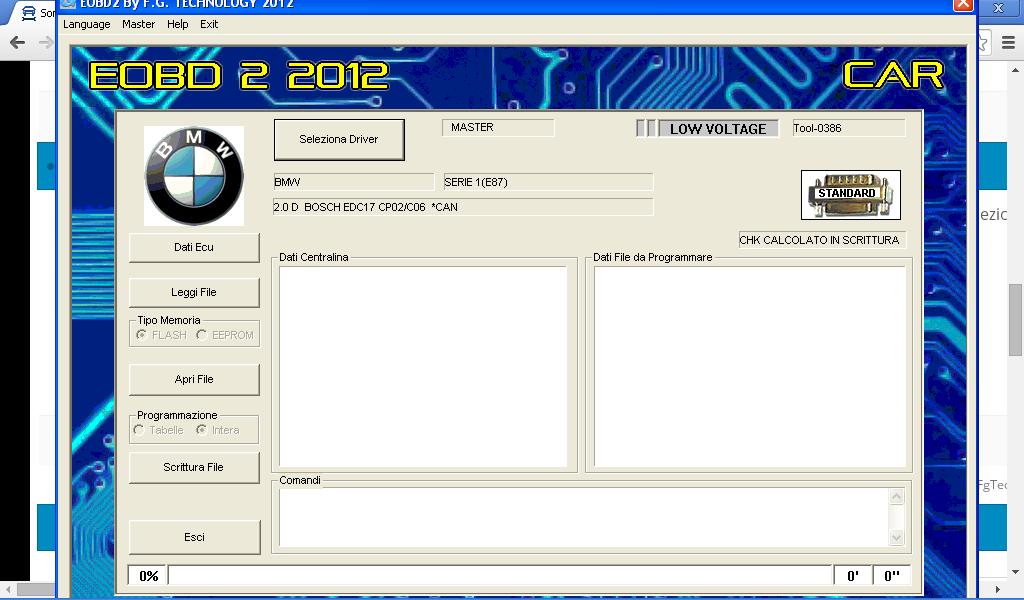
Task: Click the Exit menu item
Action: (x=209, y=24)
